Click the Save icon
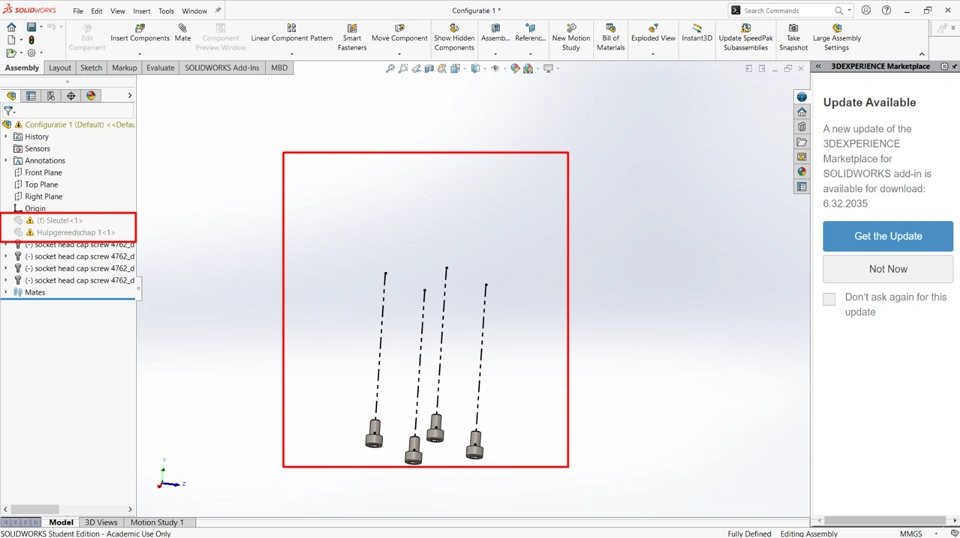Image resolution: width=960 pixels, height=538 pixels. click(31, 27)
